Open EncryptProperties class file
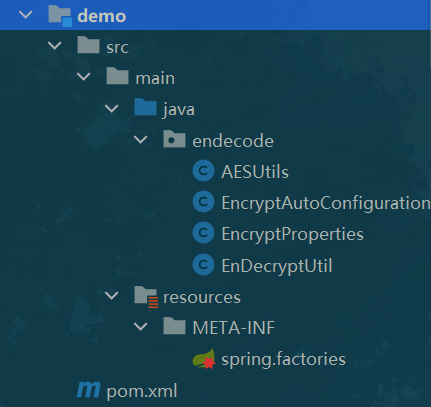 click(293, 234)
